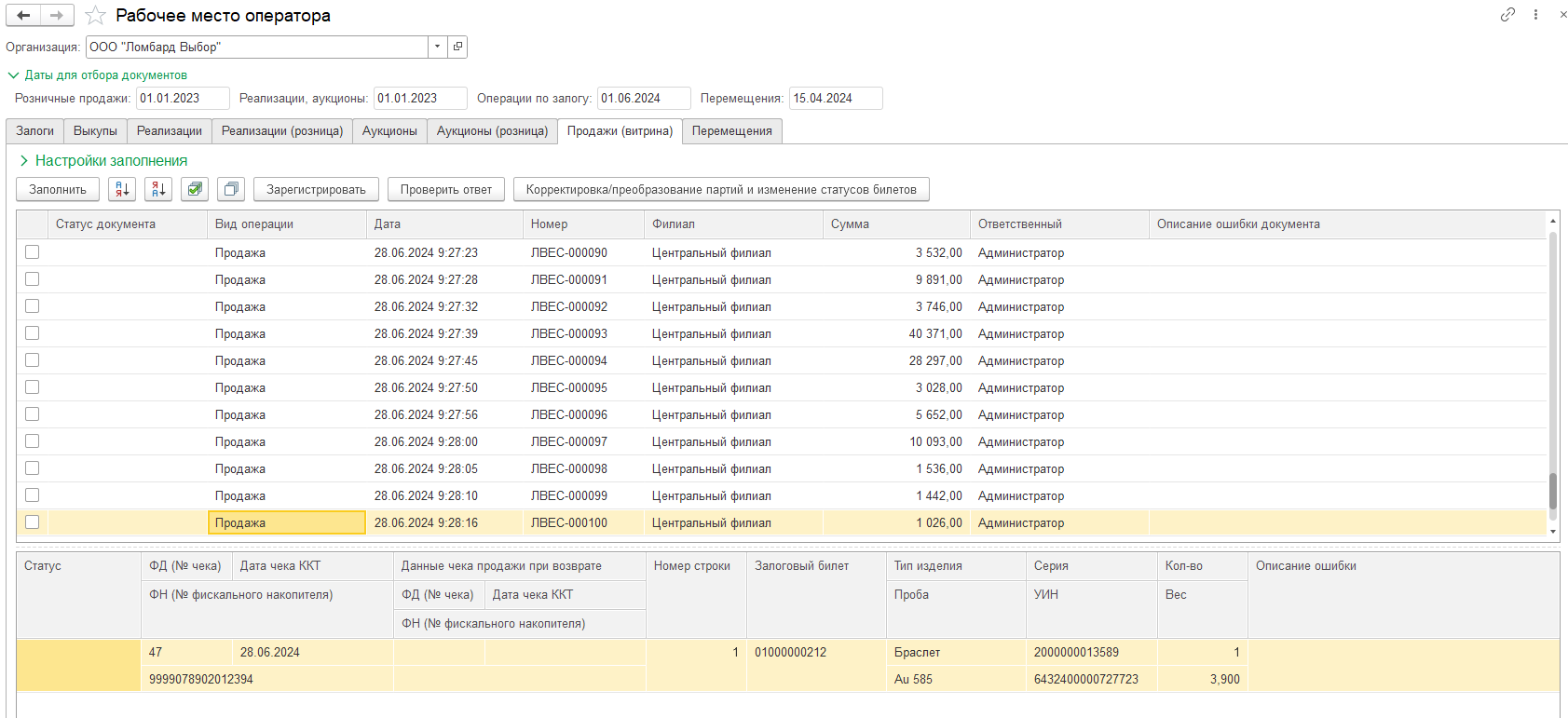Tick the checkbox for ЛВЕС-000100
The width and height of the screenshot is (1568, 718).
click(33, 522)
